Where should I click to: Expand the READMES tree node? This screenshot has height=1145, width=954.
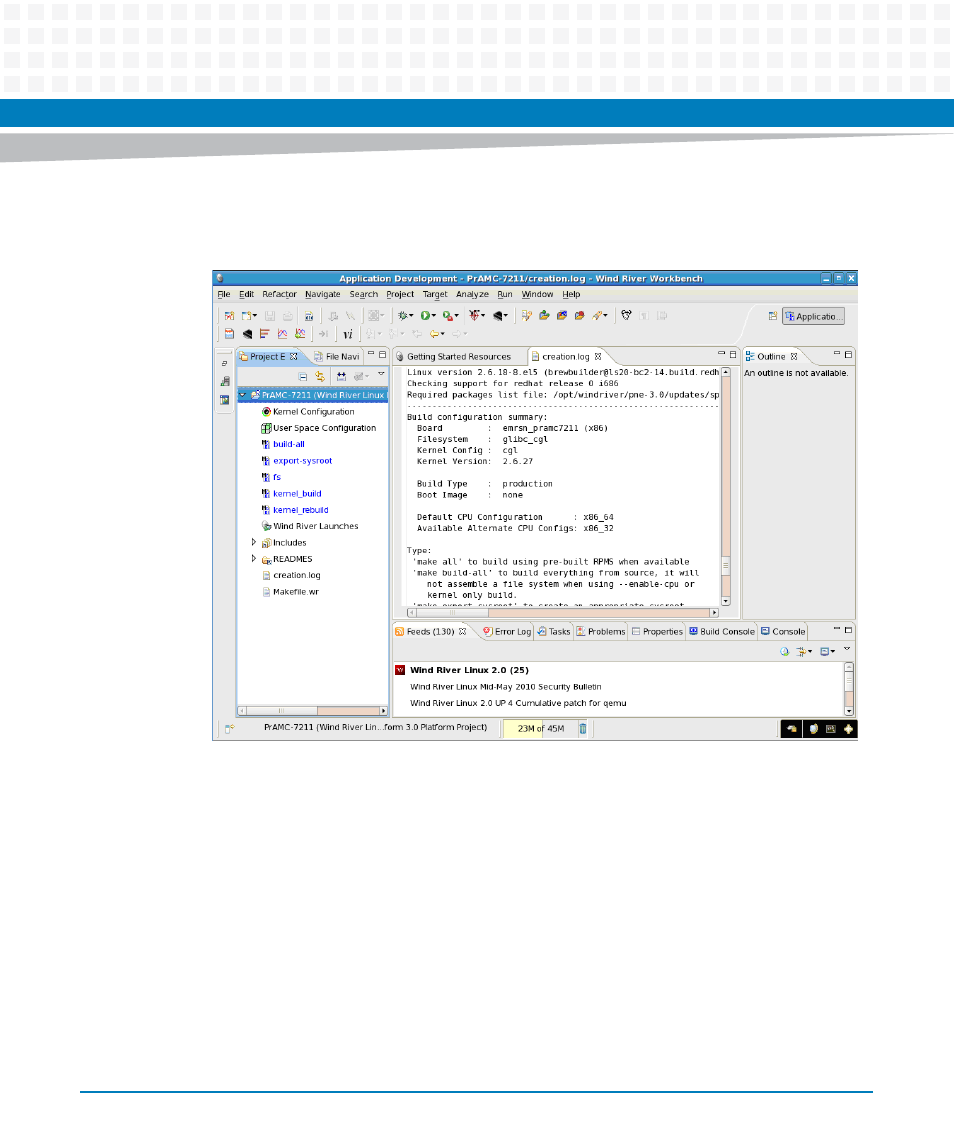(x=253, y=559)
